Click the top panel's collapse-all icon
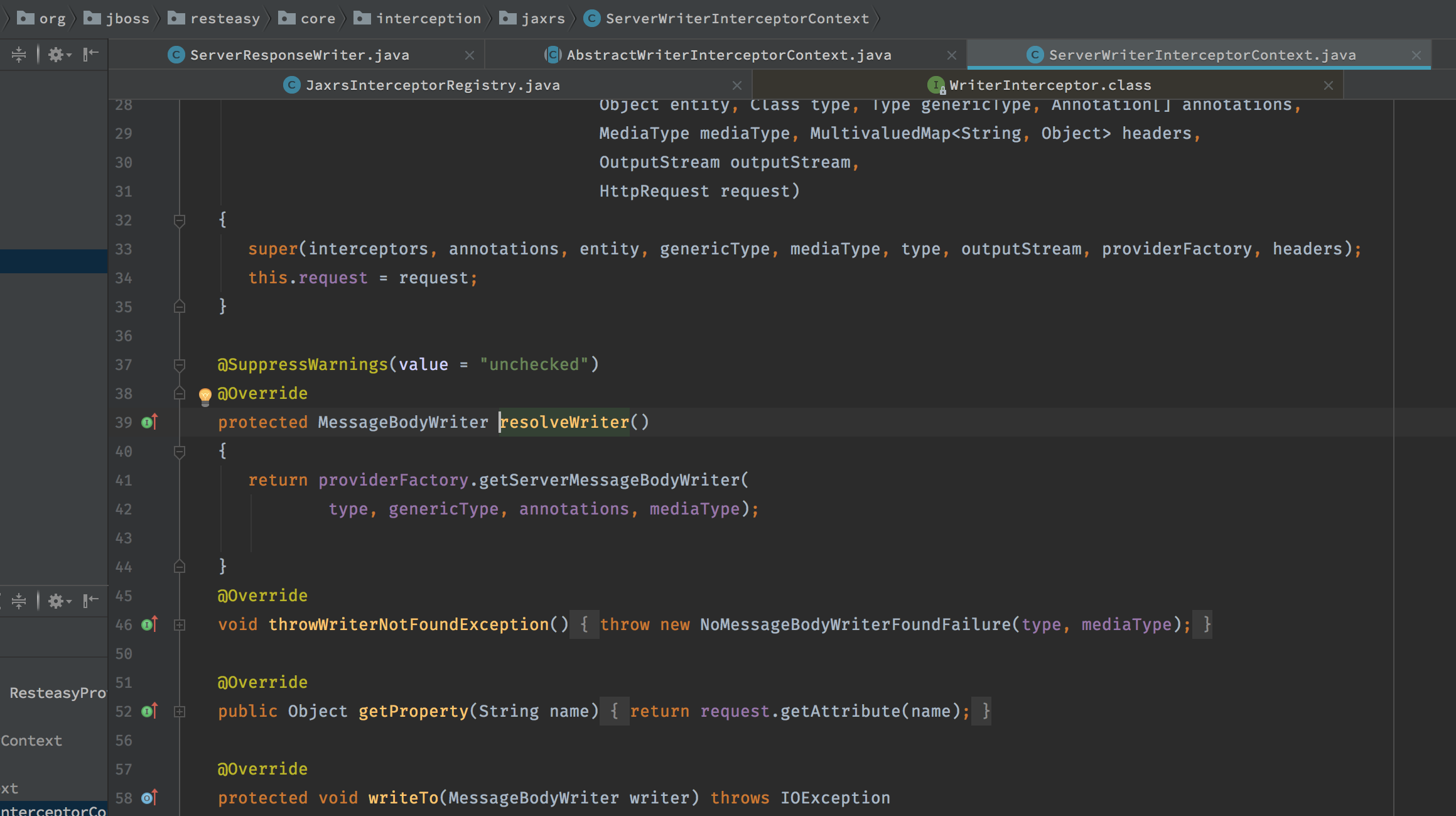The image size is (1456, 816). point(19,55)
